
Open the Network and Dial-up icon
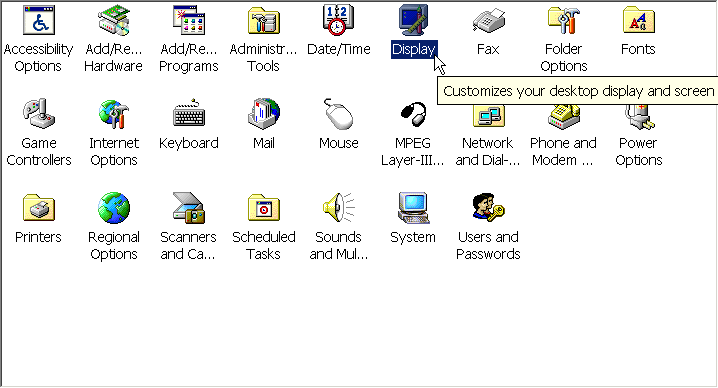coord(489,116)
